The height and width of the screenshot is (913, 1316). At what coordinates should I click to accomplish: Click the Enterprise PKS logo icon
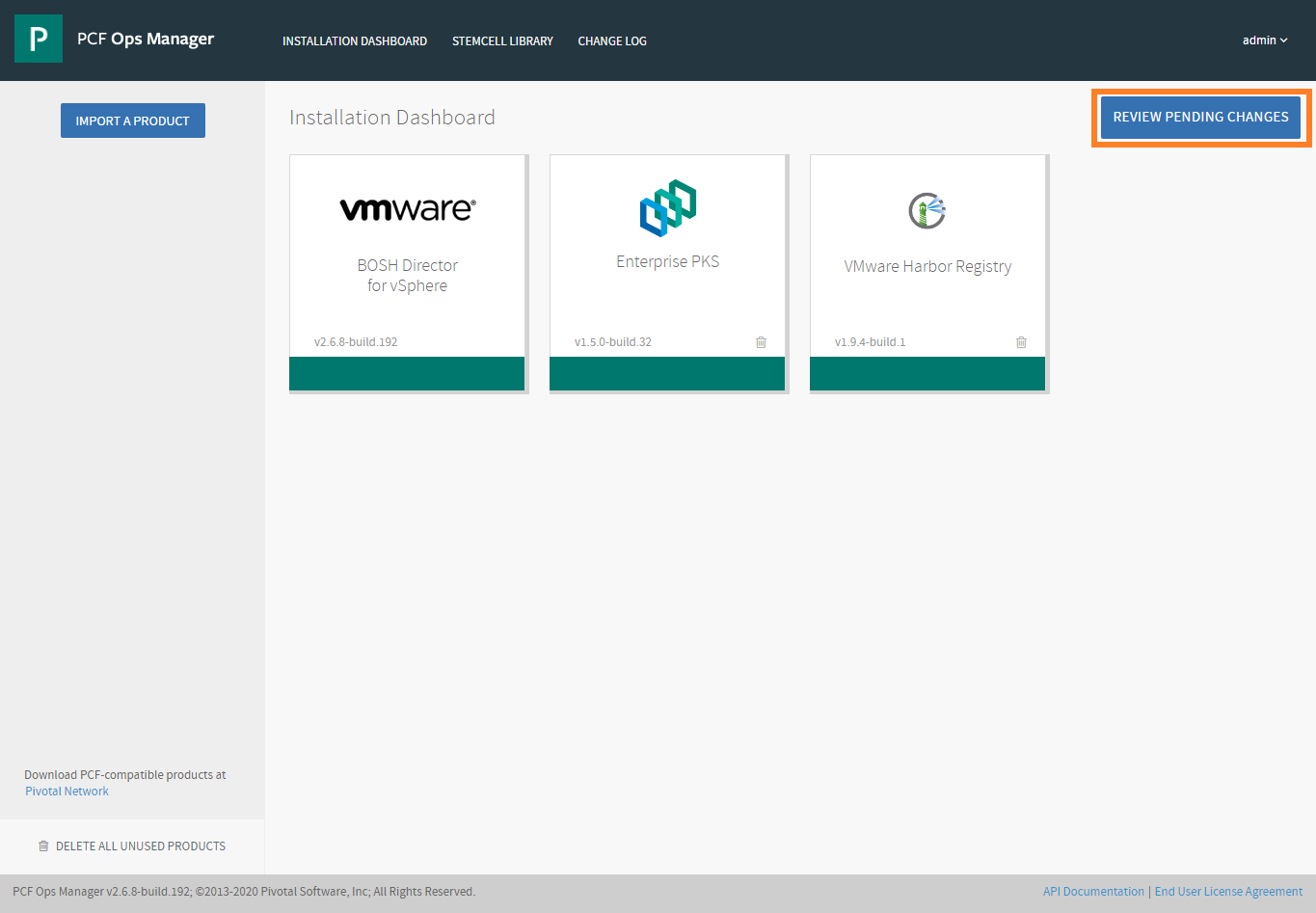click(x=667, y=207)
